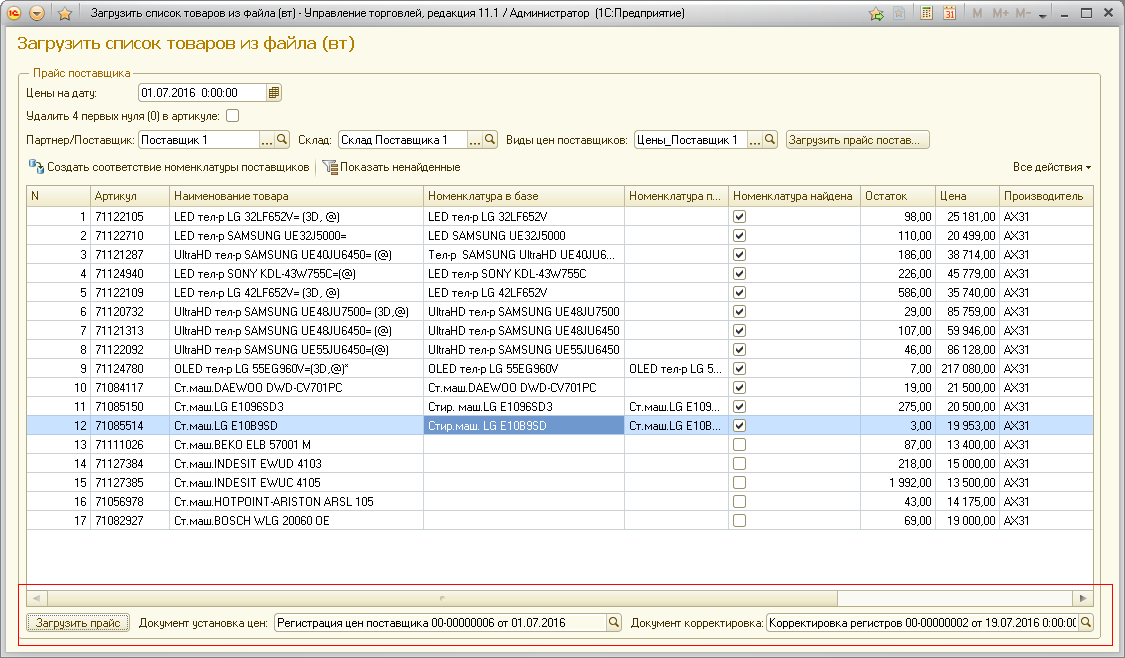Screen dimensions: 1125x658
Task: Click Показать ненайденные filter command
Action: point(392,167)
